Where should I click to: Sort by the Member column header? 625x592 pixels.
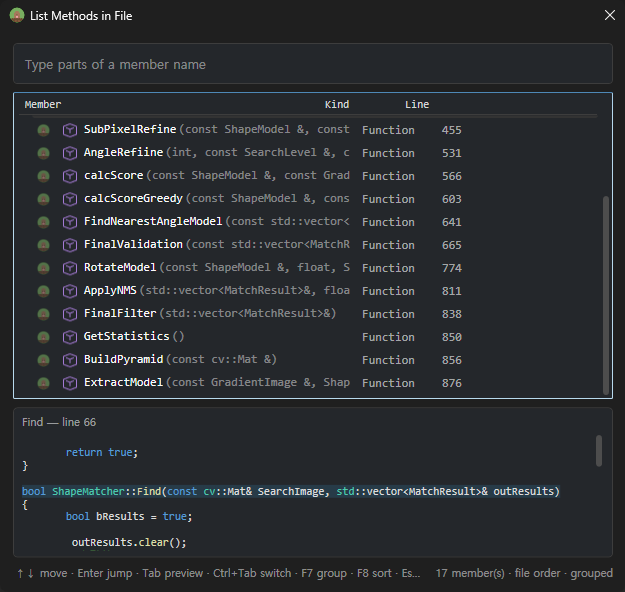pyautogui.click(x=43, y=104)
